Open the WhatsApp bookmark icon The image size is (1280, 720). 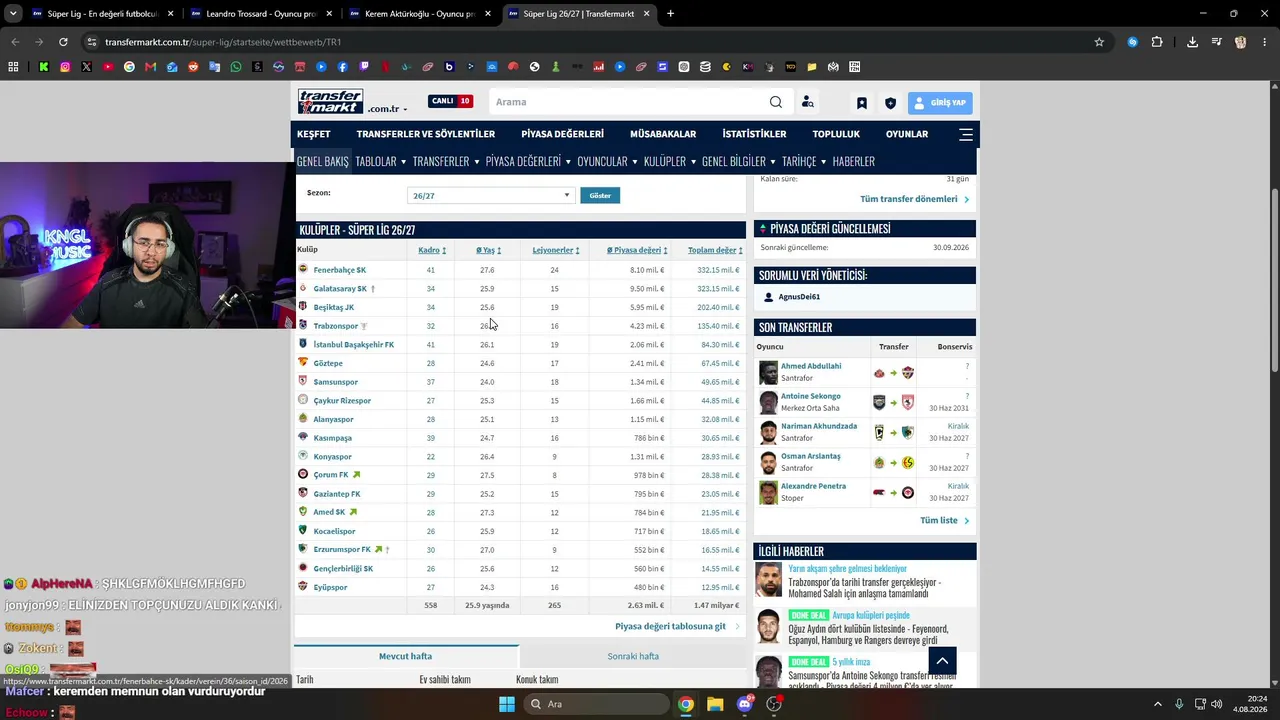235,67
